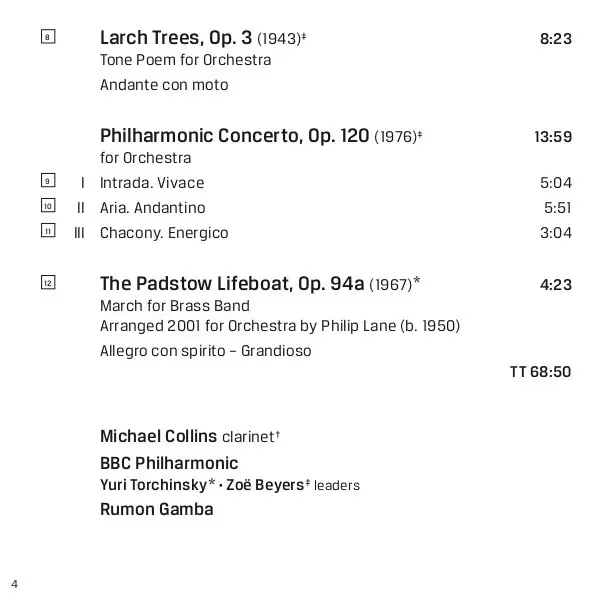Click conductor Rumon Gamba's name

pos(156,509)
